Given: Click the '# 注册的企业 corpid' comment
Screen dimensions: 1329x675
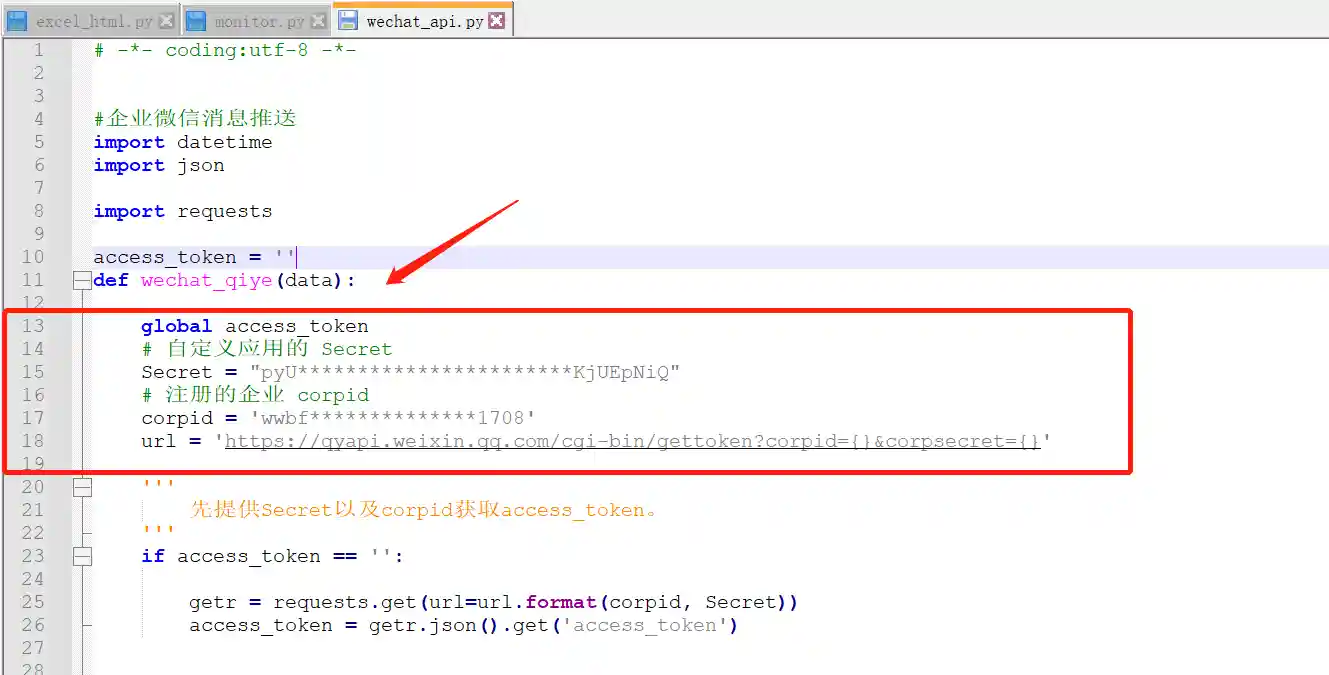Looking at the screenshot, I should tap(255, 395).
